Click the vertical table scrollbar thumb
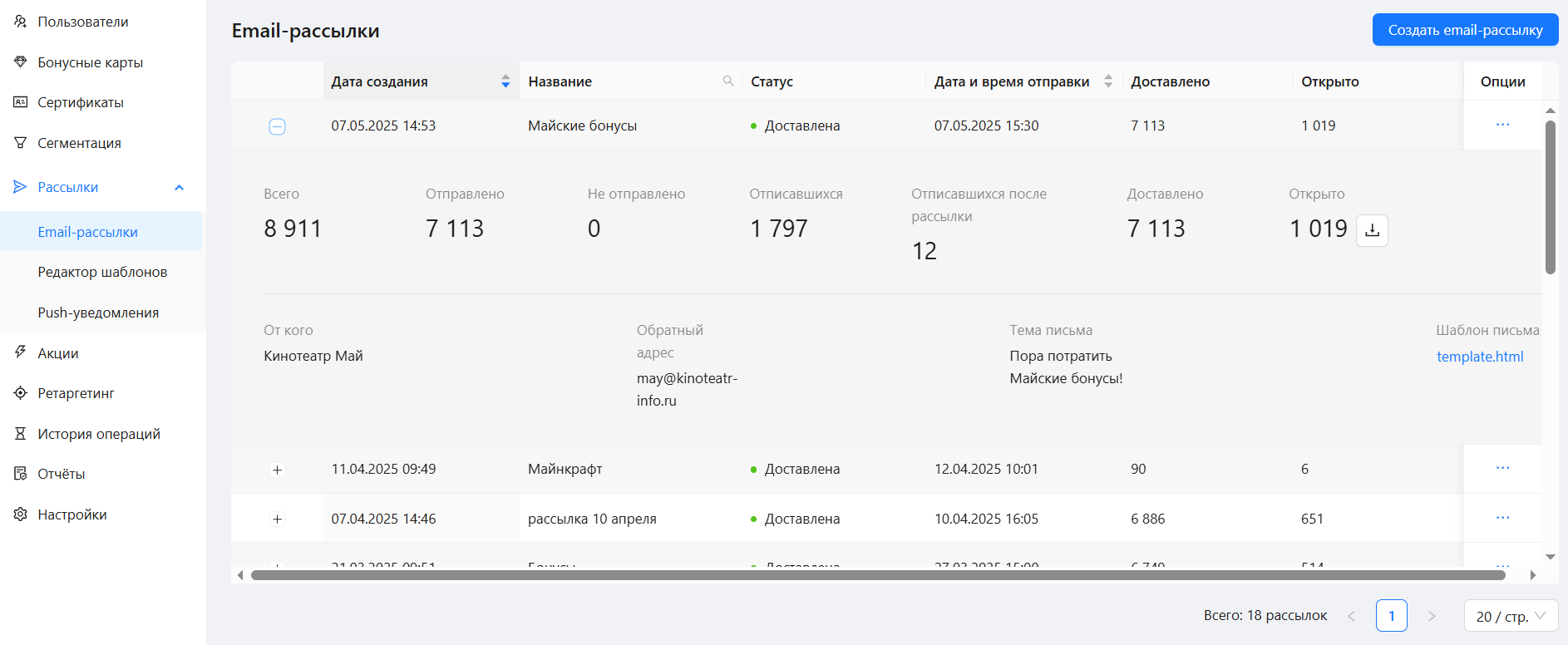The width and height of the screenshot is (1568, 645). pos(1550,197)
